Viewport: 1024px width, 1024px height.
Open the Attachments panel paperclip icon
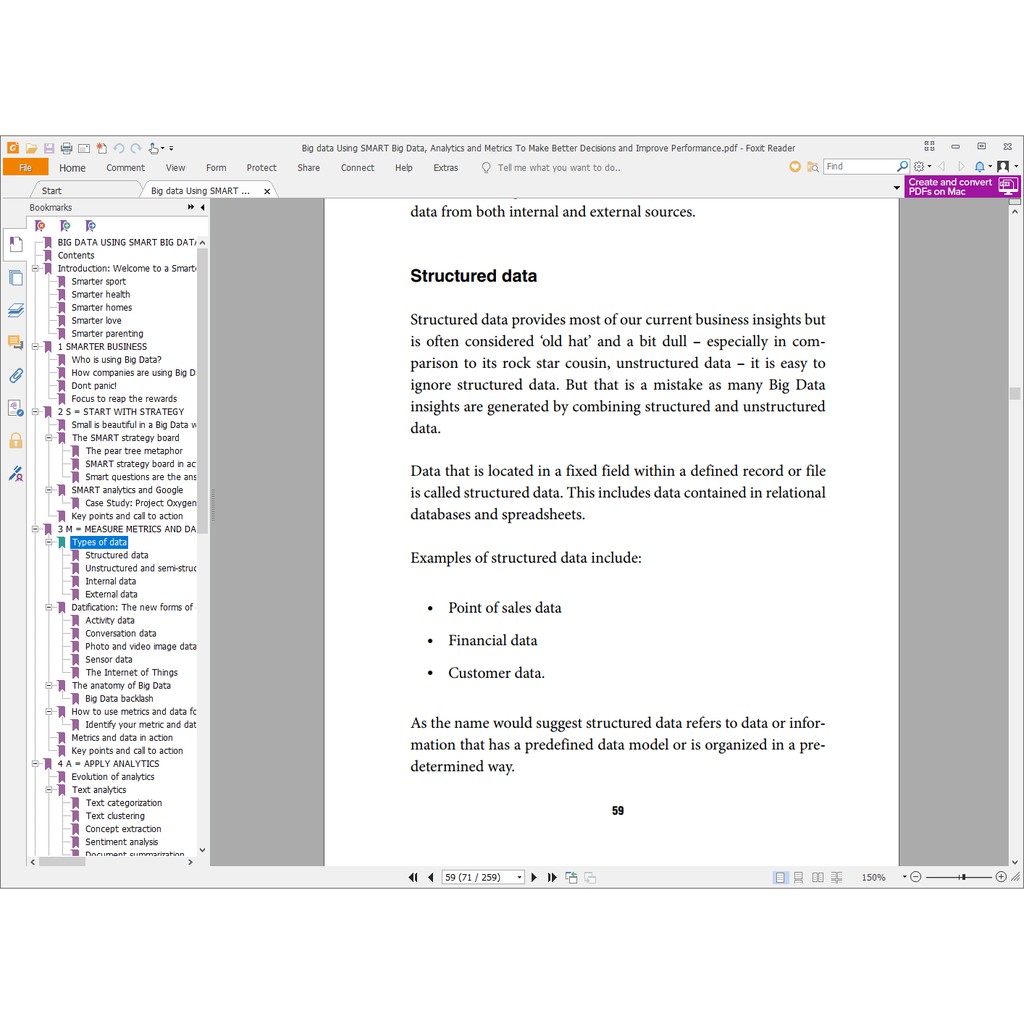click(16, 376)
